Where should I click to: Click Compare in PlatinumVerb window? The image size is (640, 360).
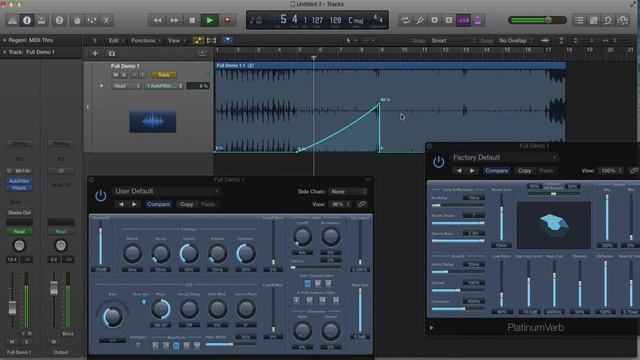pyautogui.click(x=497, y=171)
